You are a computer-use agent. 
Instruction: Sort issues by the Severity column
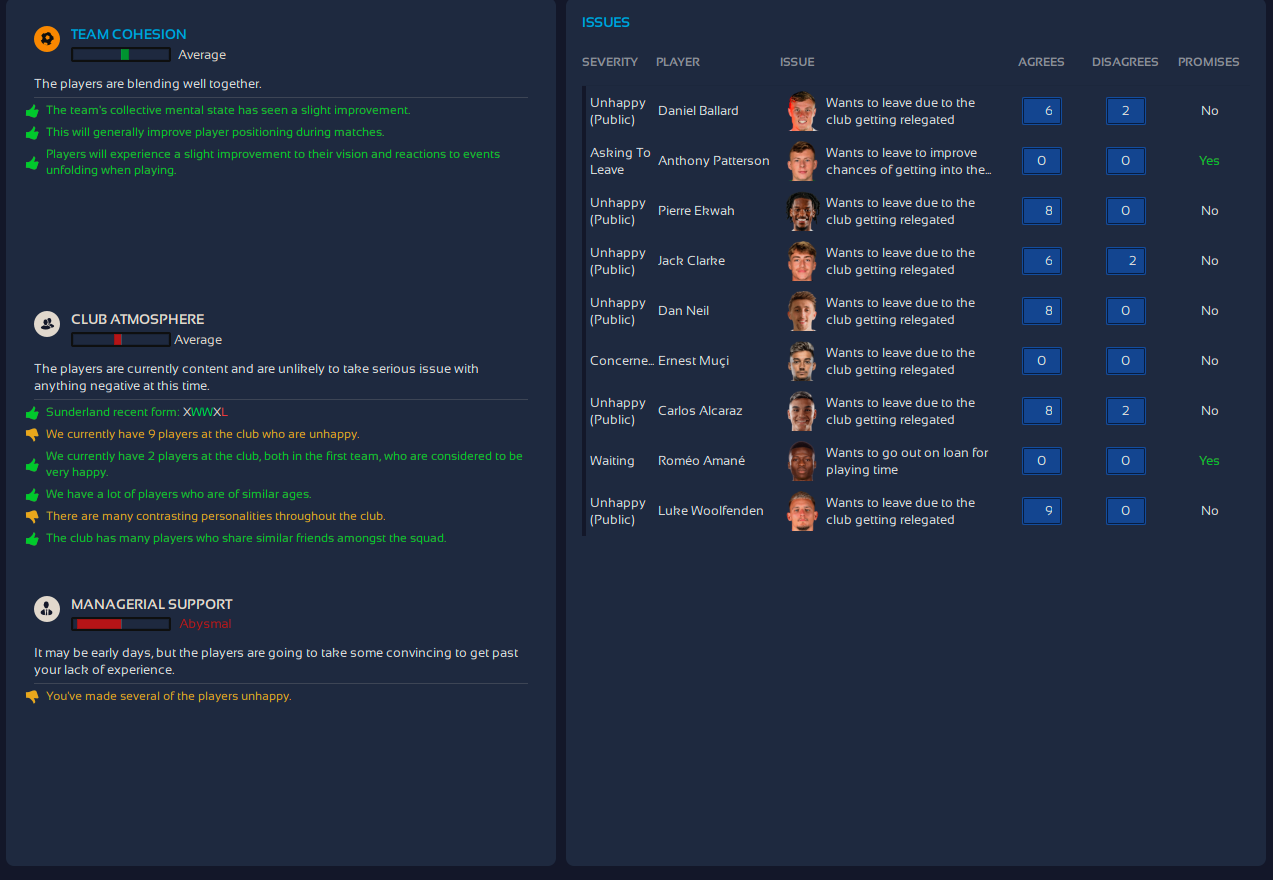(609, 62)
